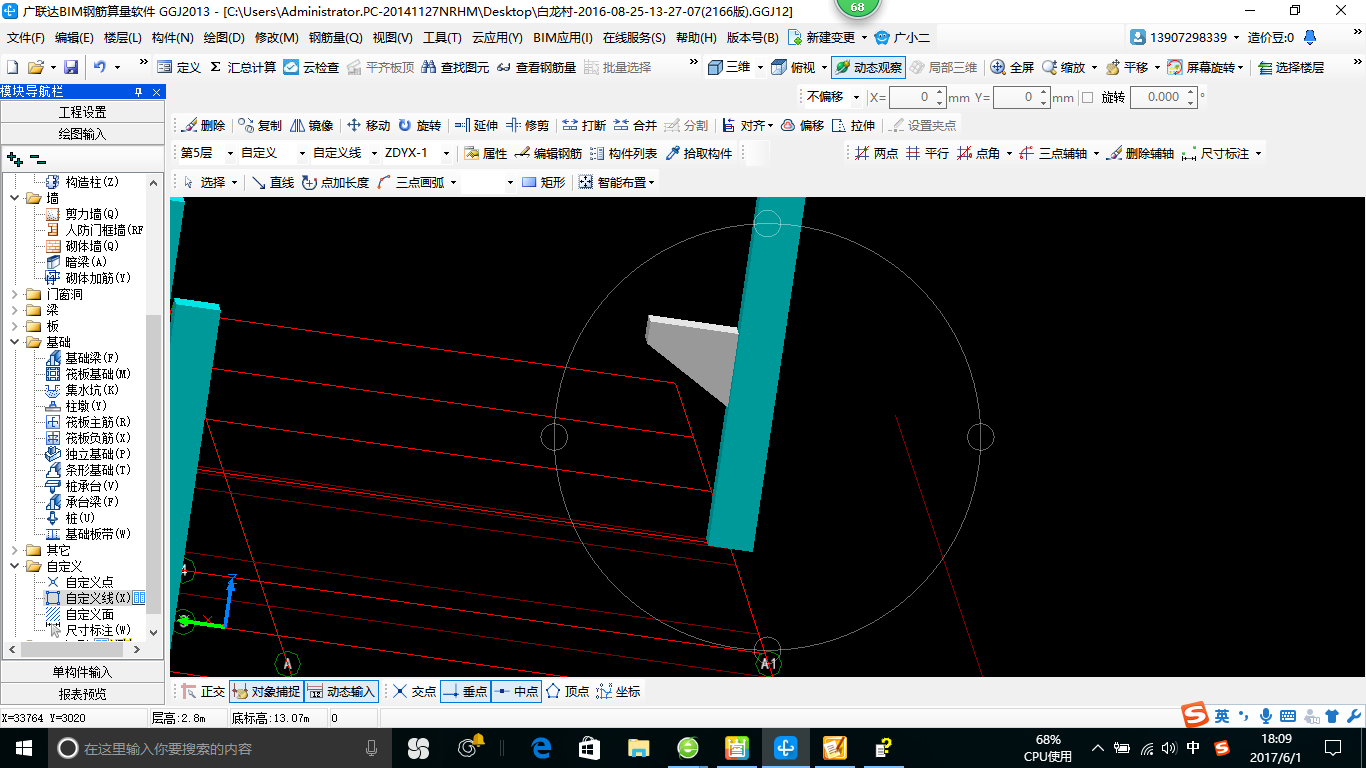The width and height of the screenshot is (1366, 768).
Task: Click the X offset input field
Action: pyautogui.click(x=917, y=97)
